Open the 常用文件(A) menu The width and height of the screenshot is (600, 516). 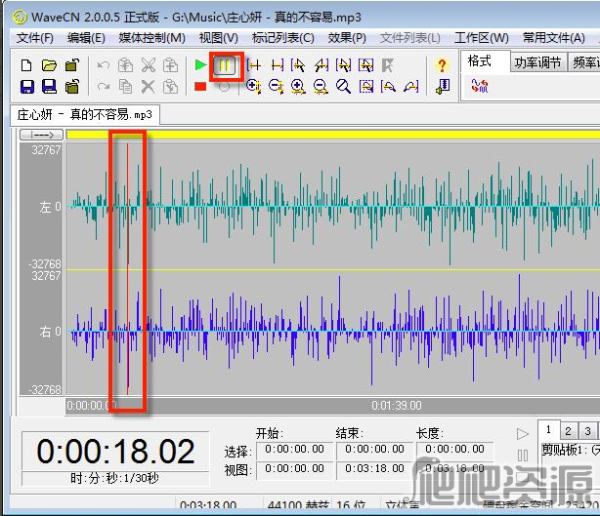pos(553,38)
